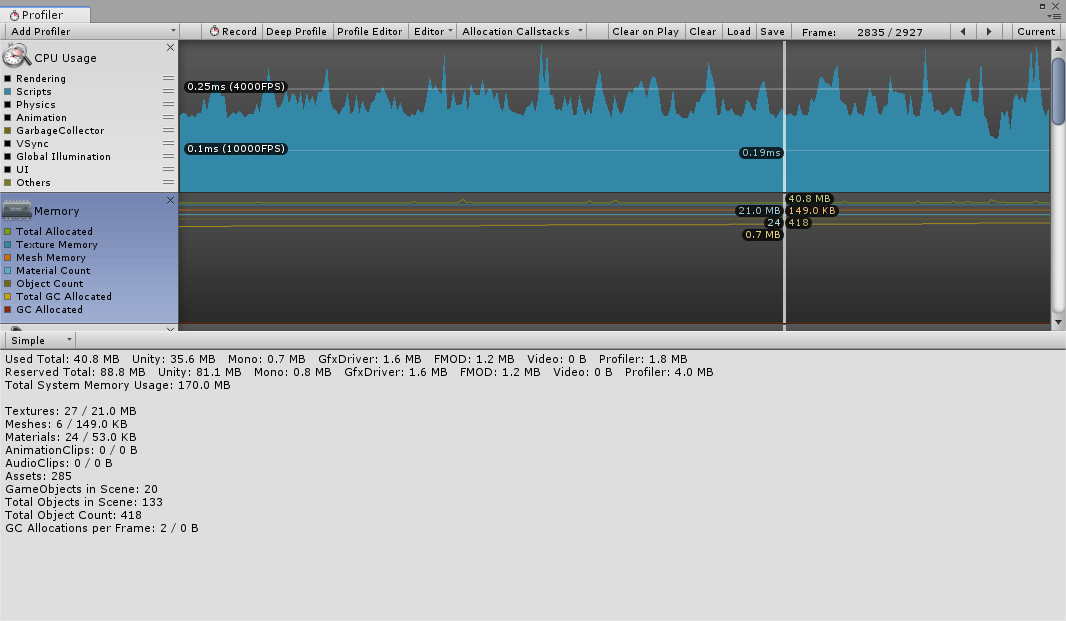Click the Global Illumination reorder handle

coord(168,156)
